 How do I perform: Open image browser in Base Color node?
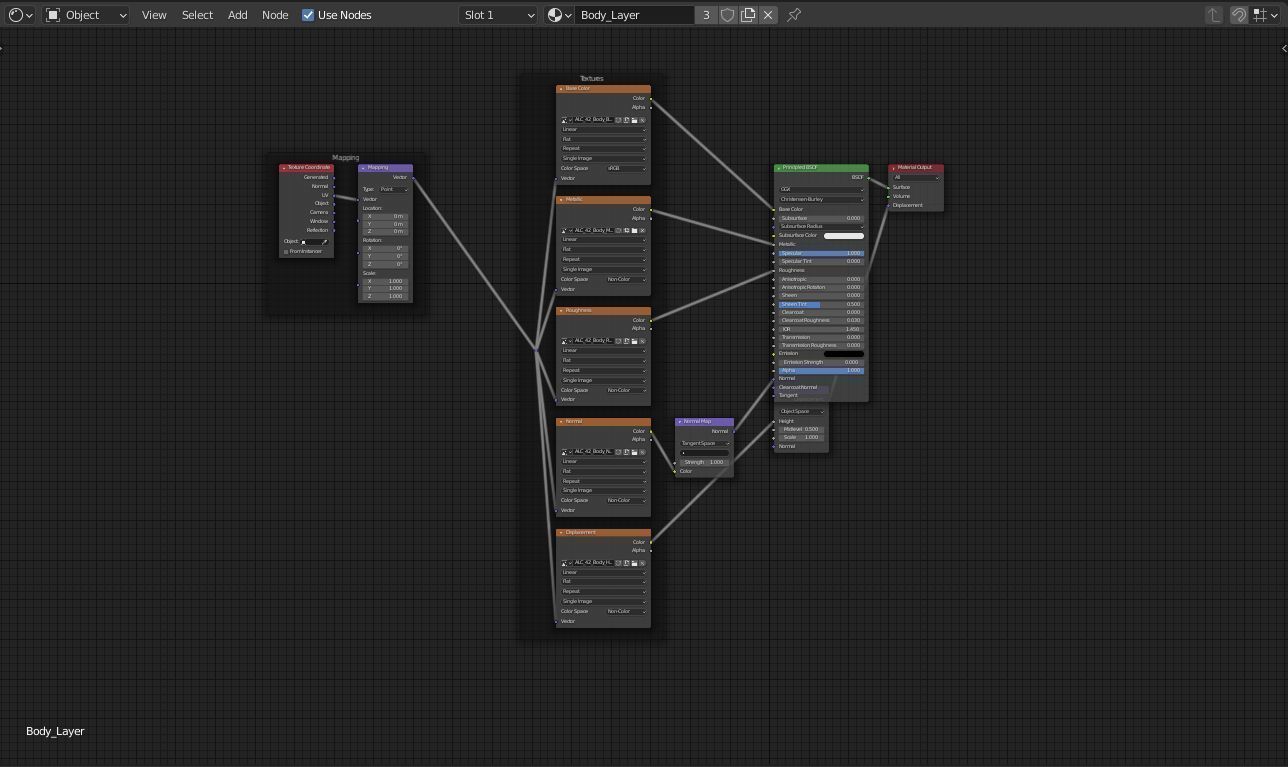[565, 120]
